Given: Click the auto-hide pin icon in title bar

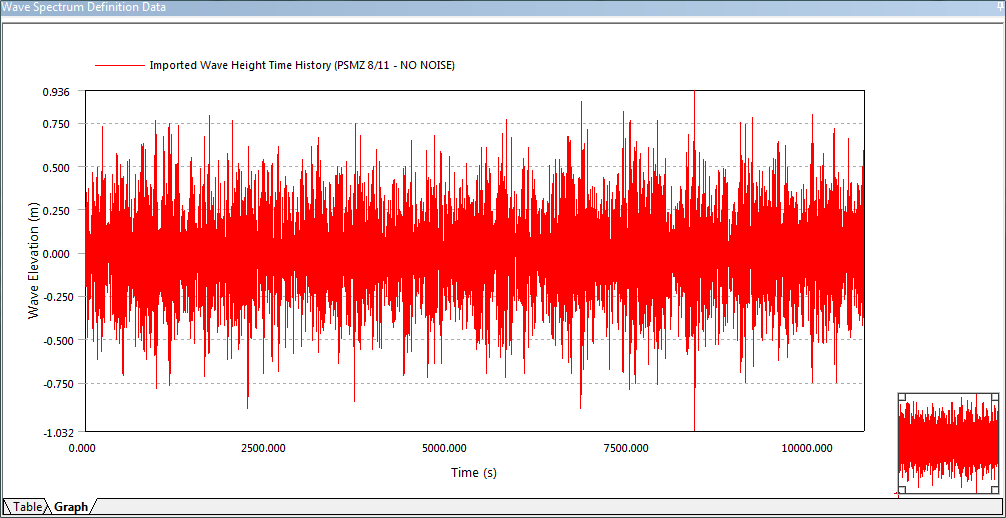Looking at the screenshot, I should (x=1001, y=6).
